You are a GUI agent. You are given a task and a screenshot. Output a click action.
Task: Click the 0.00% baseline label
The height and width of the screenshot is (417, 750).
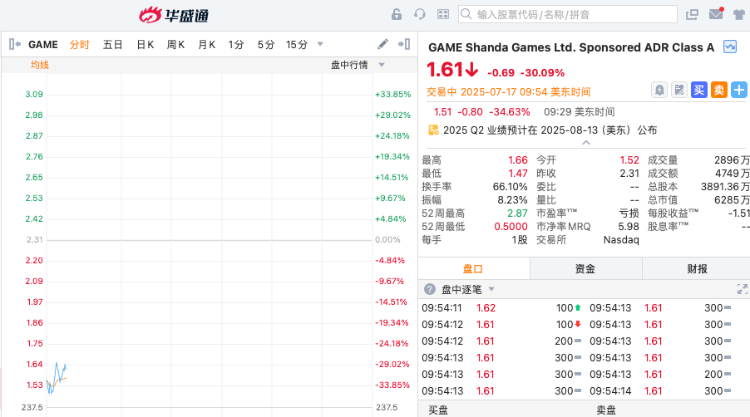click(x=387, y=240)
